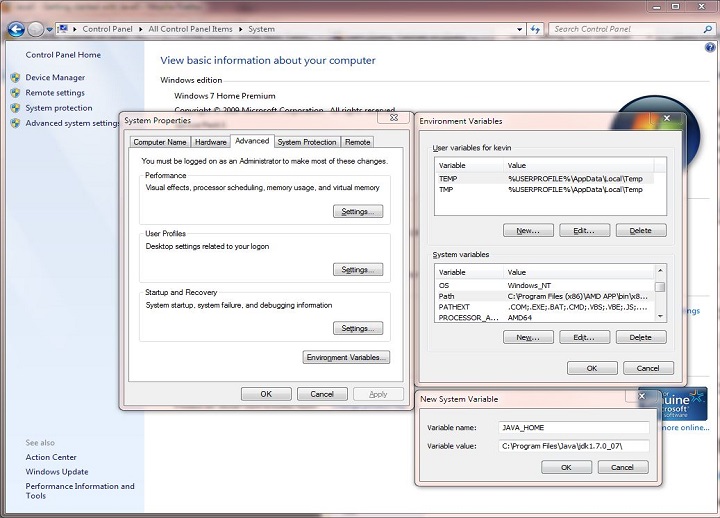This screenshot has width=720, height=518.
Task: Close the Environment Variables dialog
Action: click(x=667, y=118)
